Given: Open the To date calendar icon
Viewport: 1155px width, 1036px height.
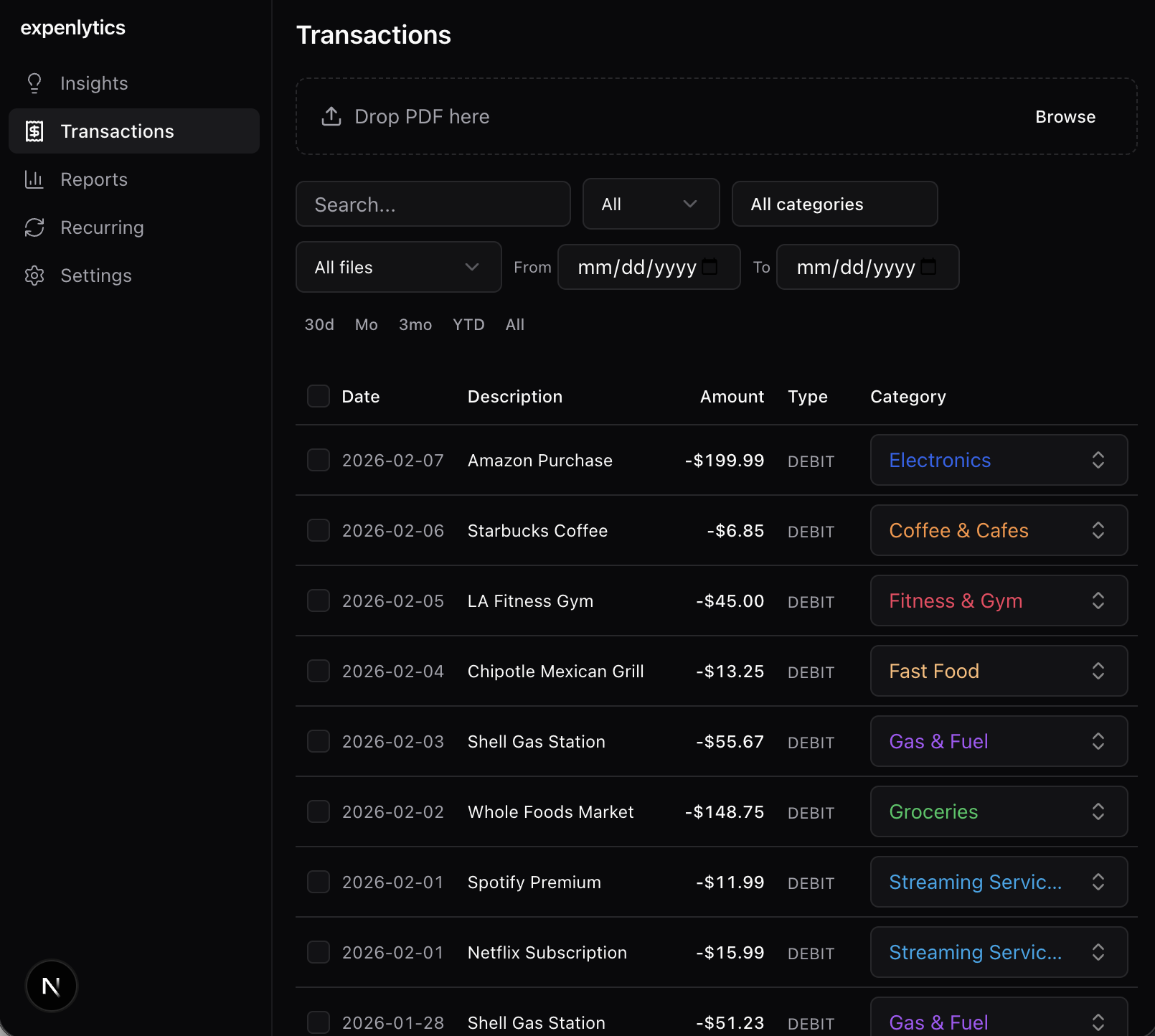Looking at the screenshot, I should (929, 266).
